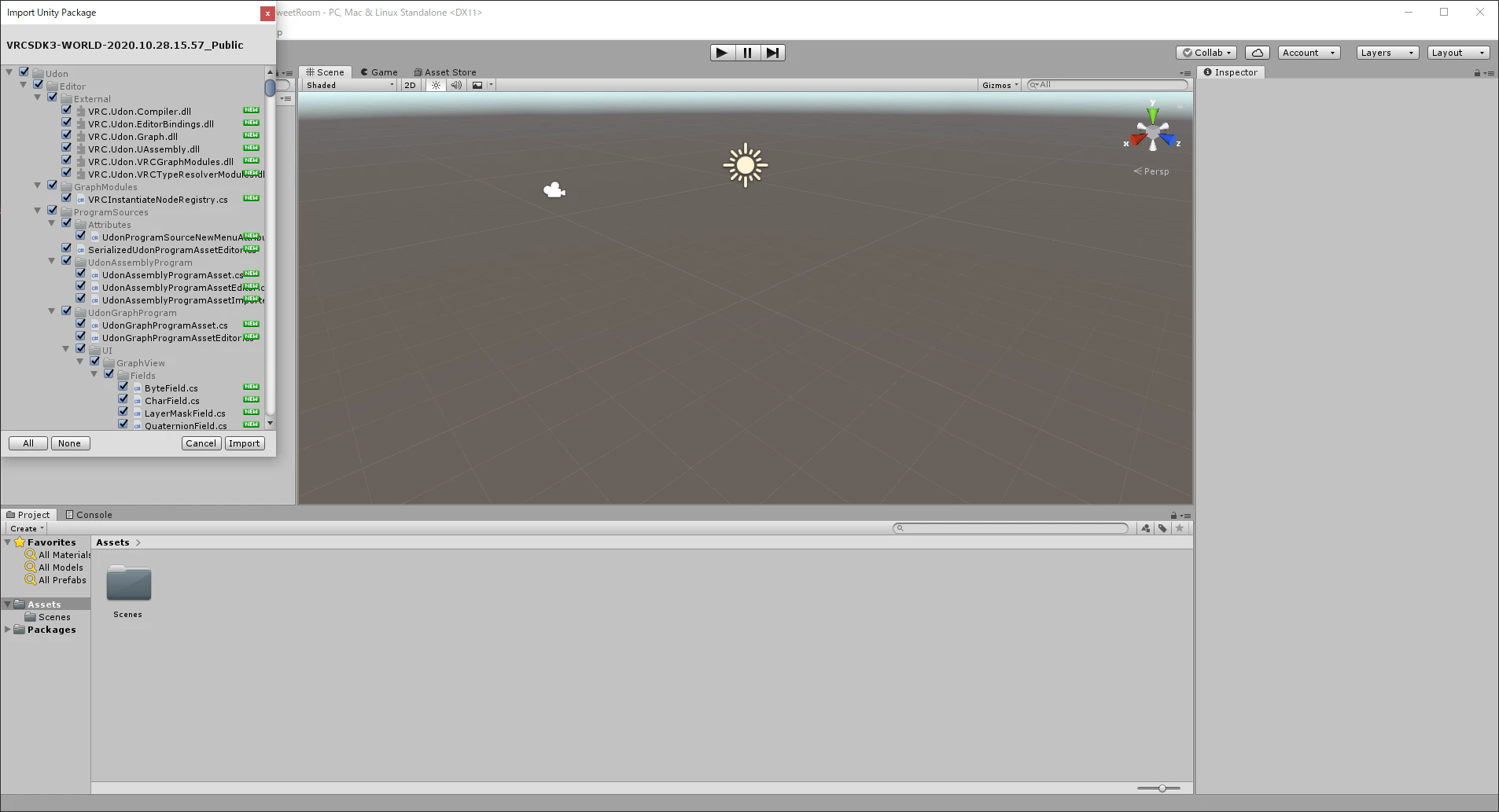
Task: Click the Import button
Action: [x=245, y=443]
